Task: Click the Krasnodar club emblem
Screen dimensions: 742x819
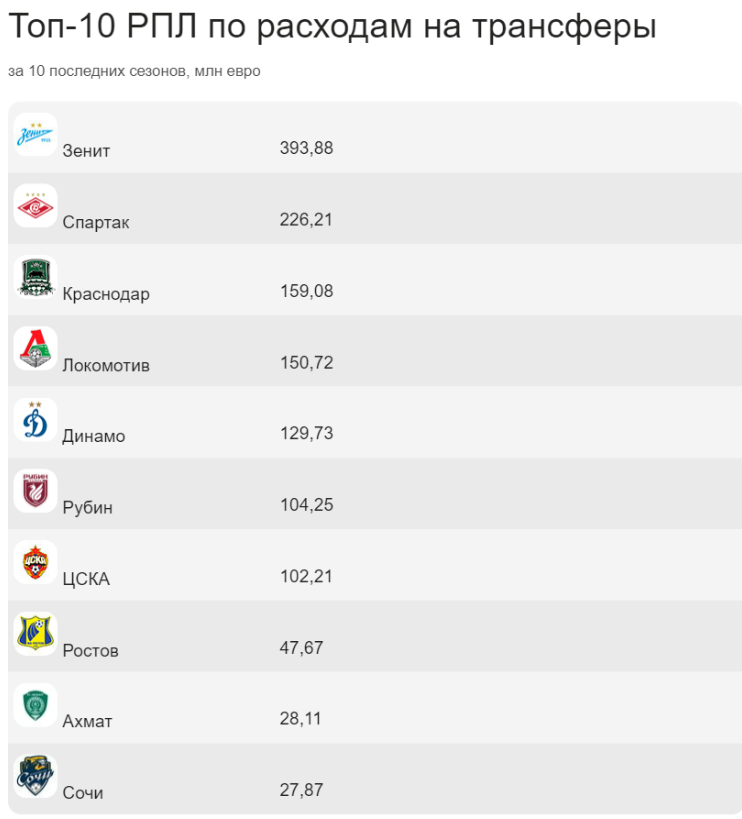Action: pyautogui.click(x=35, y=277)
